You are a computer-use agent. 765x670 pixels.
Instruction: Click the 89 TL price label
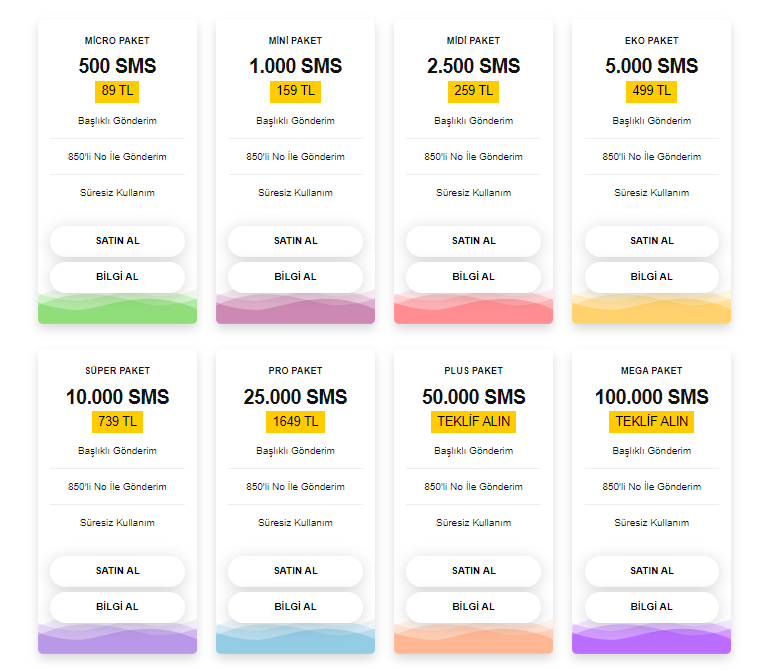pyautogui.click(x=117, y=91)
